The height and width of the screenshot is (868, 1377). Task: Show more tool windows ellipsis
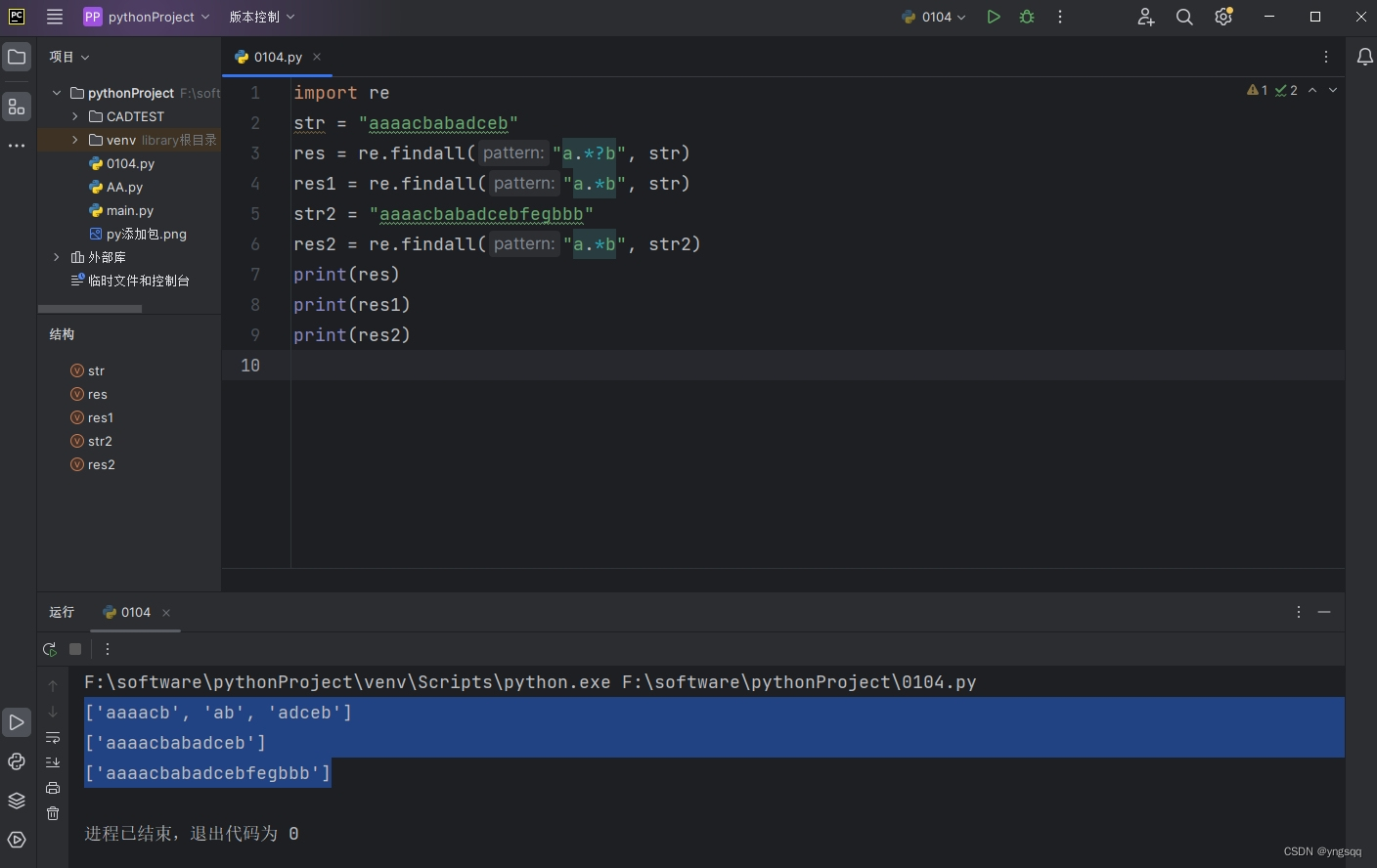point(17,146)
